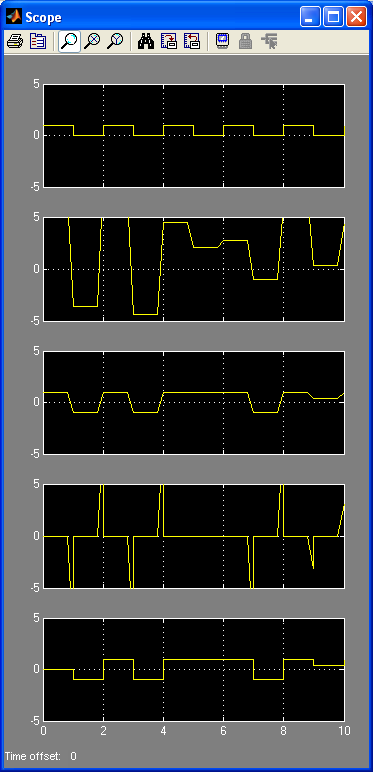Open the scope Parameters dialog icon
The image size is (373, 772).
(x=37, y=42)
